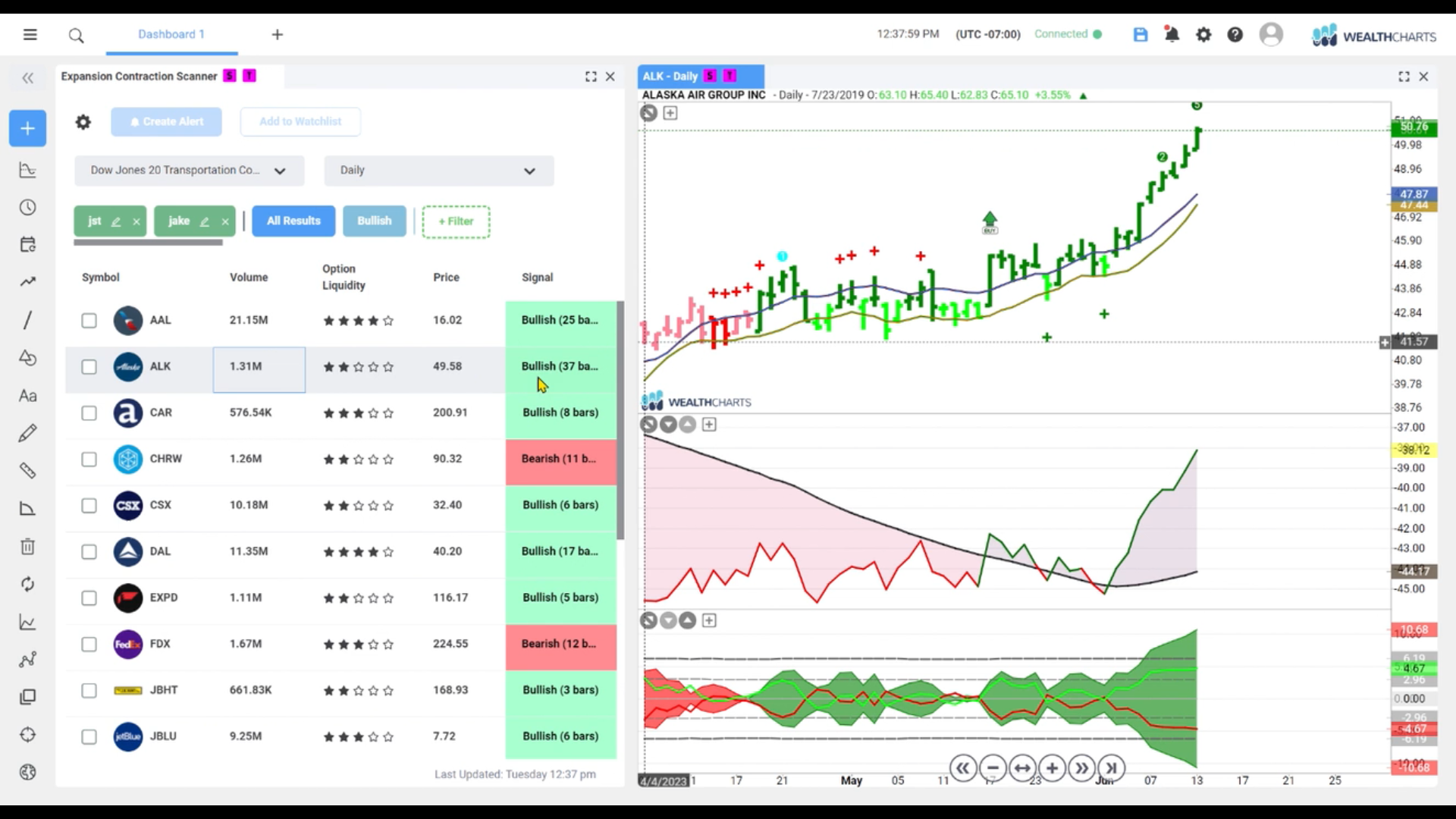The height and width of the screenshot is (819, 1456).
Task: Click the scanner list vertical scrollbar
Action: point(620,421)
